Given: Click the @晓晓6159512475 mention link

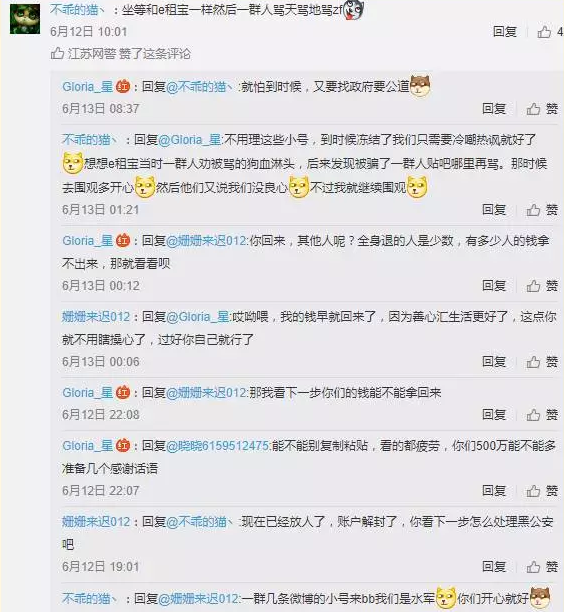Looking at the screenshot, I should (x=218, y=446).
